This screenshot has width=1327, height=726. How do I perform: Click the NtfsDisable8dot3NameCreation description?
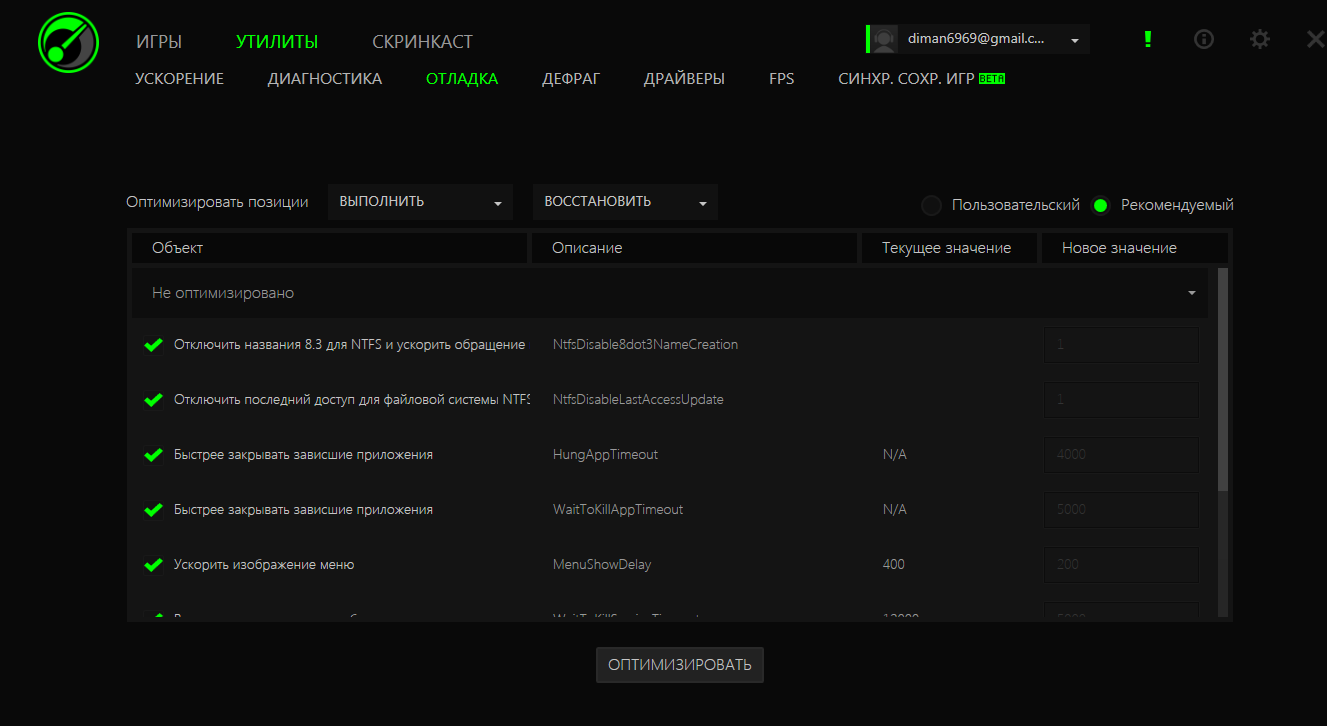pyautogui.click(x=645, y=345)
